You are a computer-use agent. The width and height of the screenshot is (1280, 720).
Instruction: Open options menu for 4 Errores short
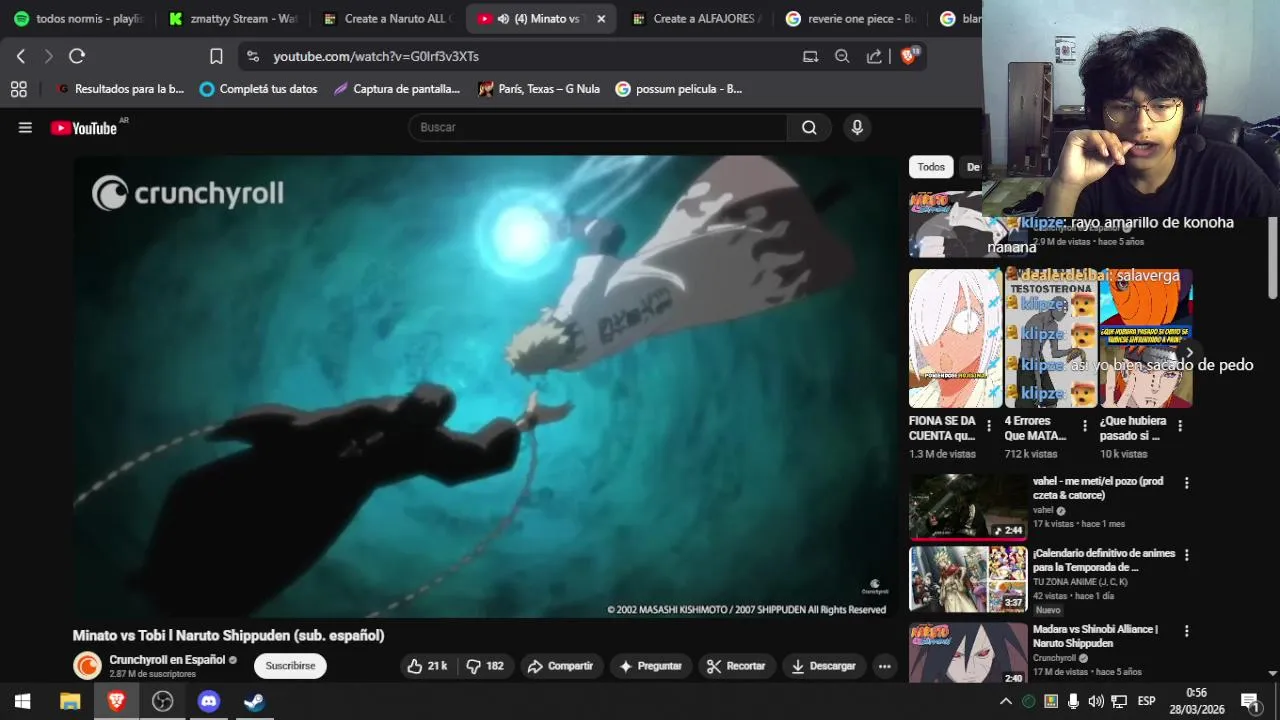pyautogui.click(x=1085, y=426)
